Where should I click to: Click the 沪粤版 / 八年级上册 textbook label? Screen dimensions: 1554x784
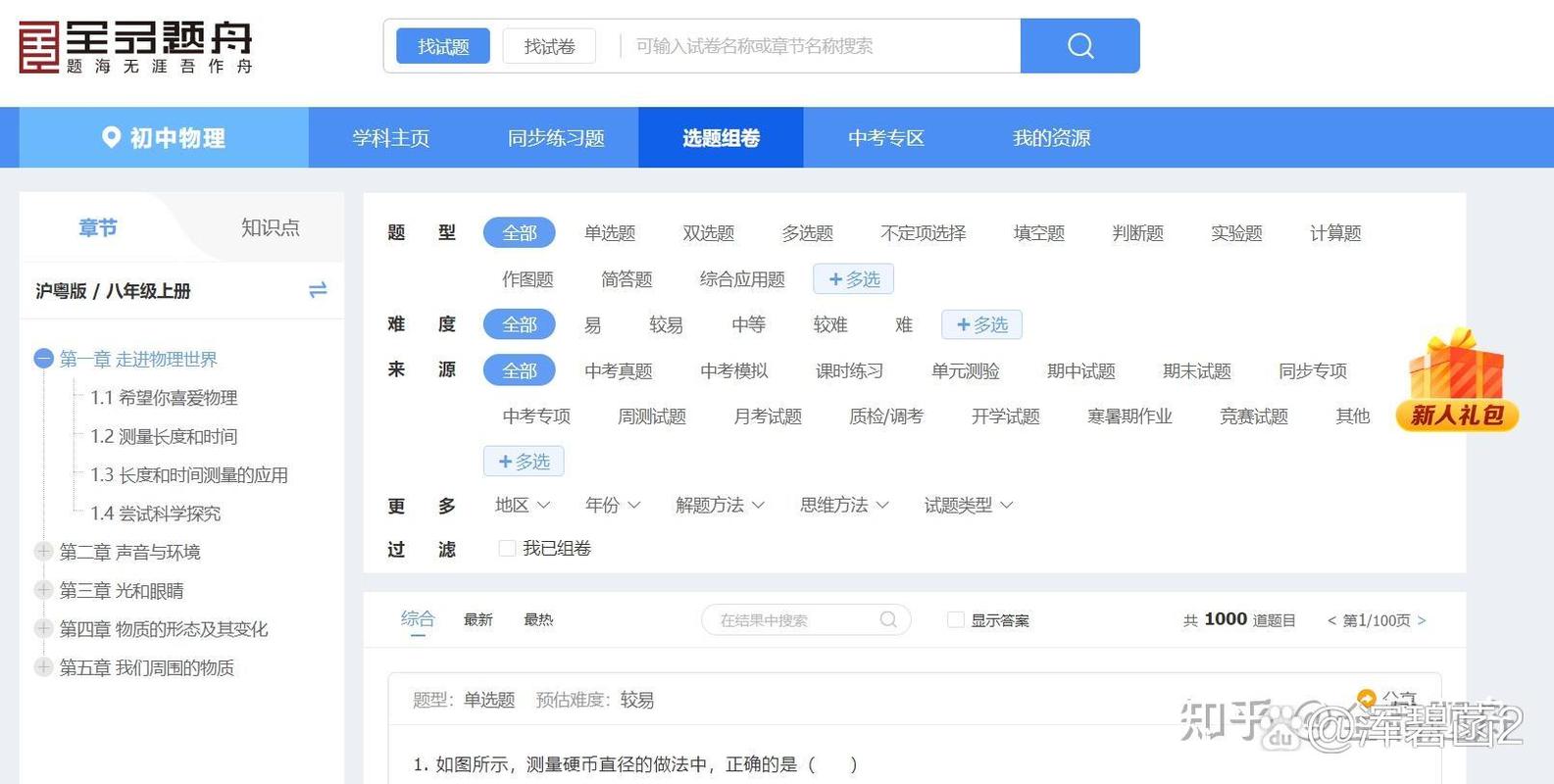(x=113, y=291)
